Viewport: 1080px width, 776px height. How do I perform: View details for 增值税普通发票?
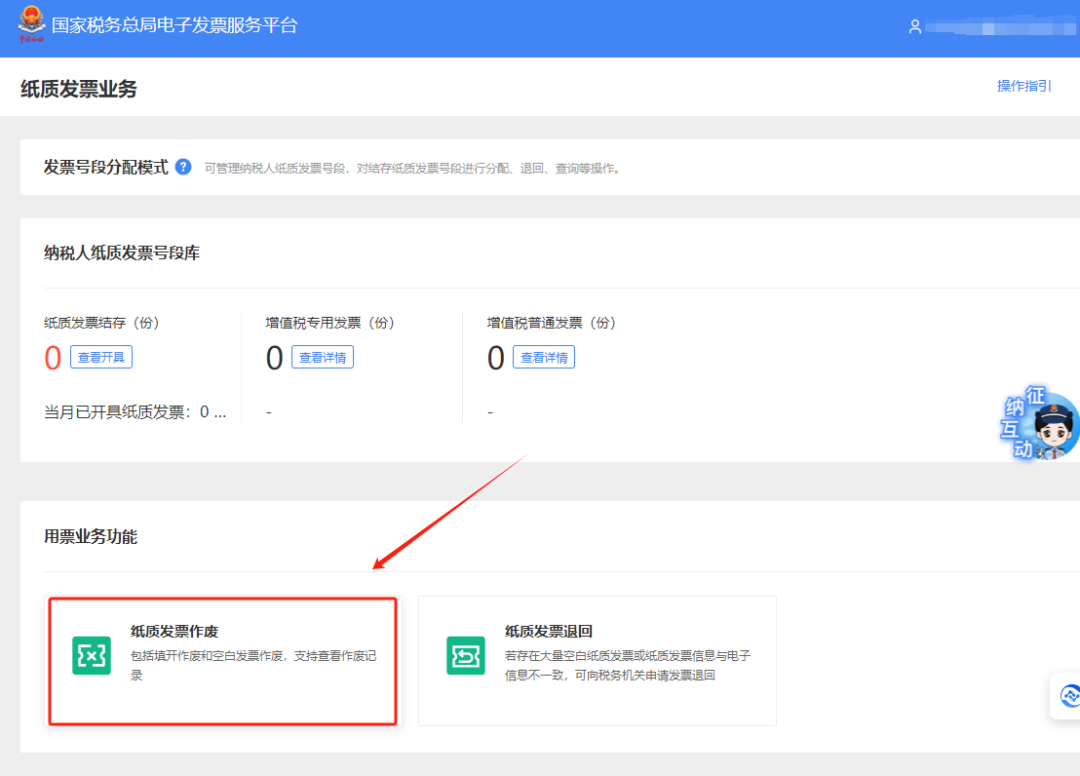click(543, 357)
